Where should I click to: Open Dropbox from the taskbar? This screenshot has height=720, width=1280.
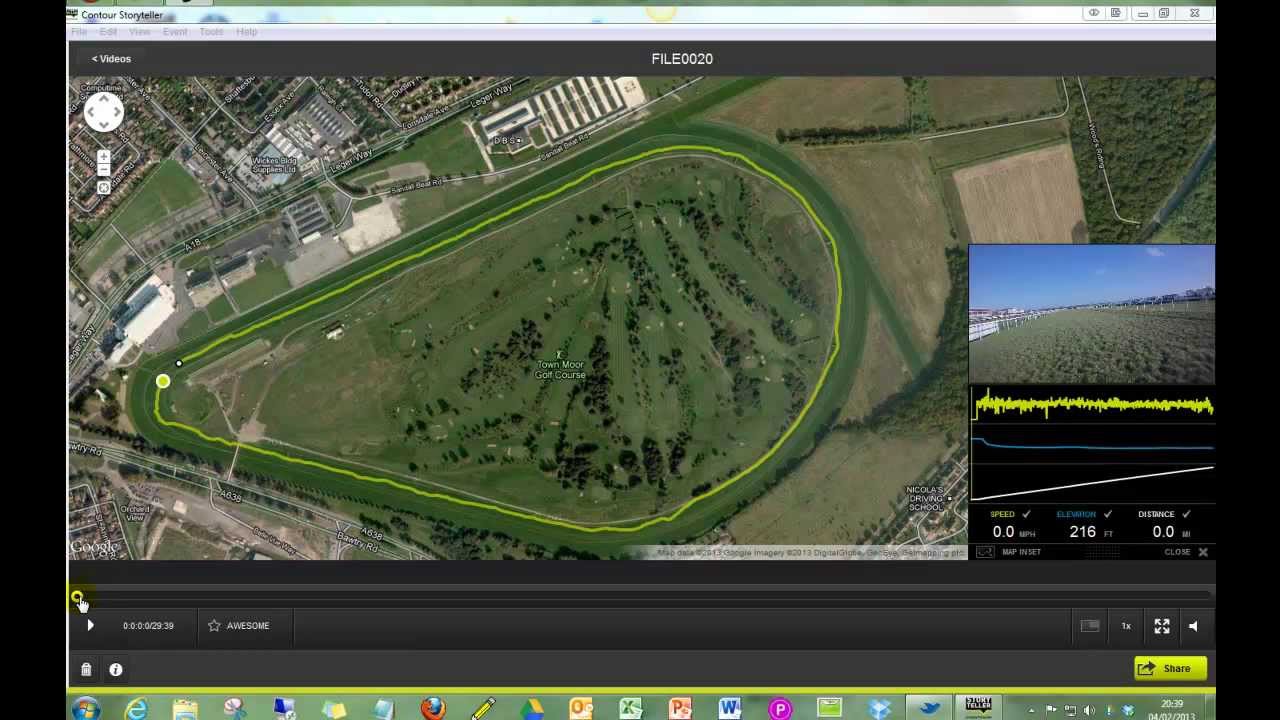[x=879, y=708]
